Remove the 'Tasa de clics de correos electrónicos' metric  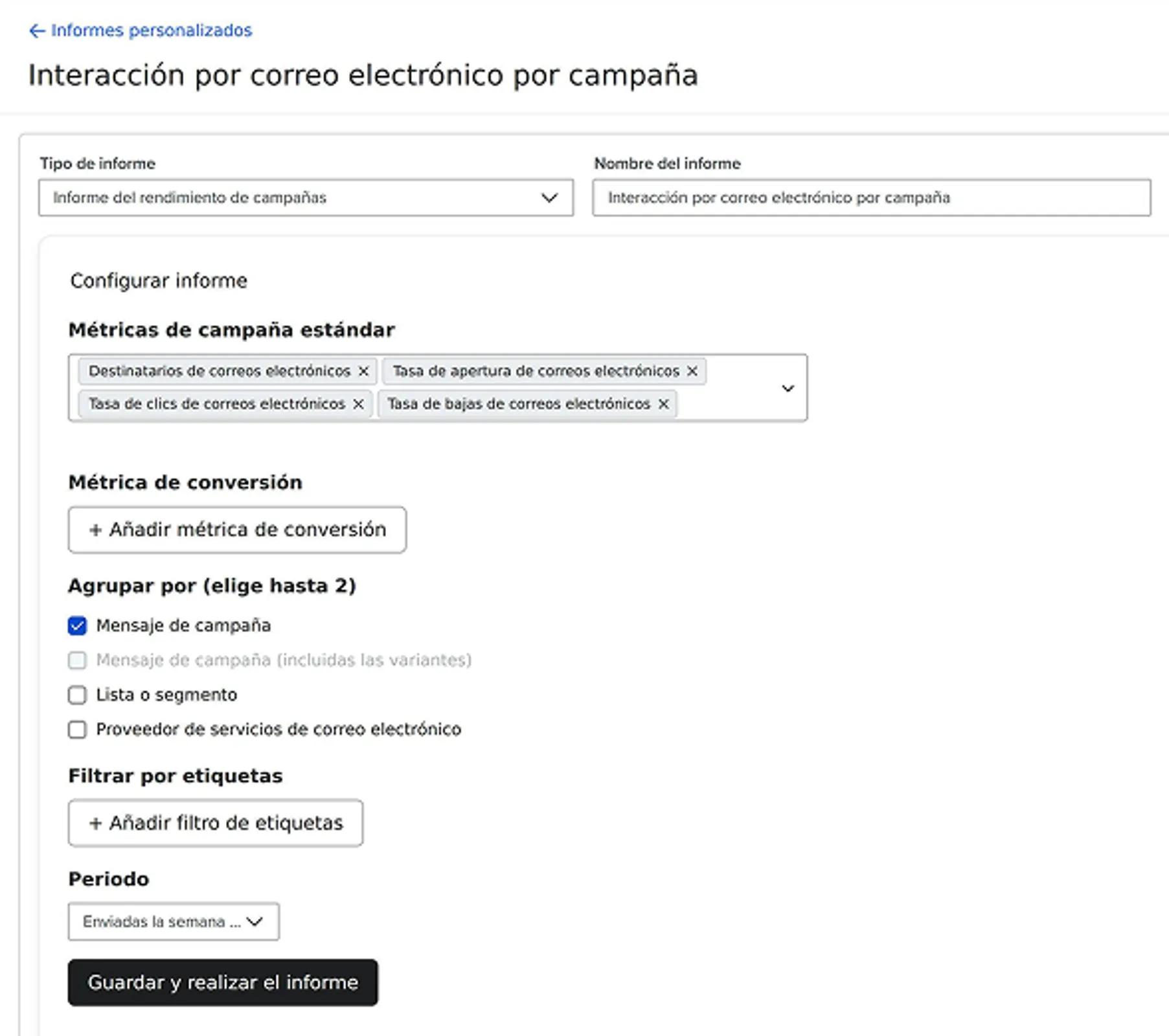pos(358,403)
